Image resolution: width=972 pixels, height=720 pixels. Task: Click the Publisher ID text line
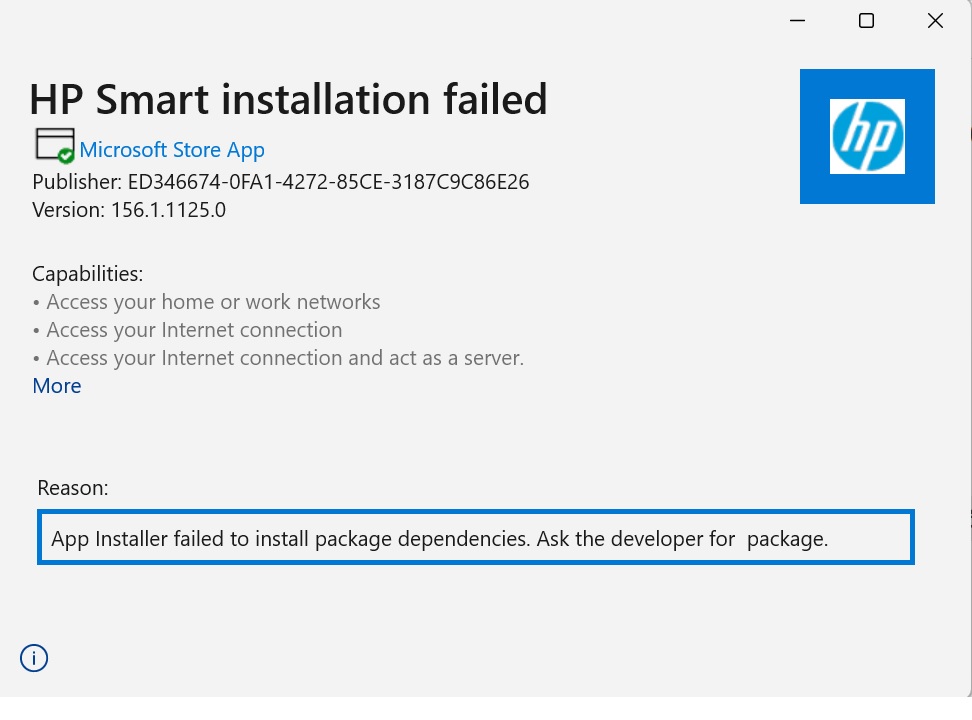tap(281, 182)
